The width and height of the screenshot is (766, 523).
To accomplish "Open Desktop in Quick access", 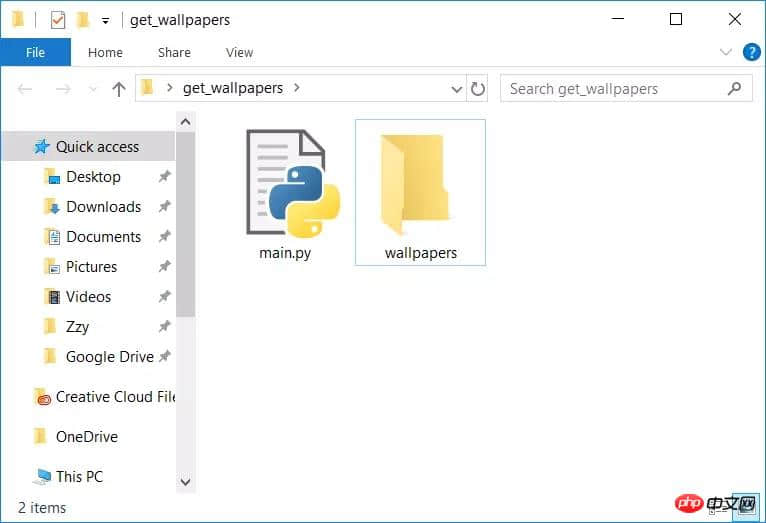I will coord(93,177).
